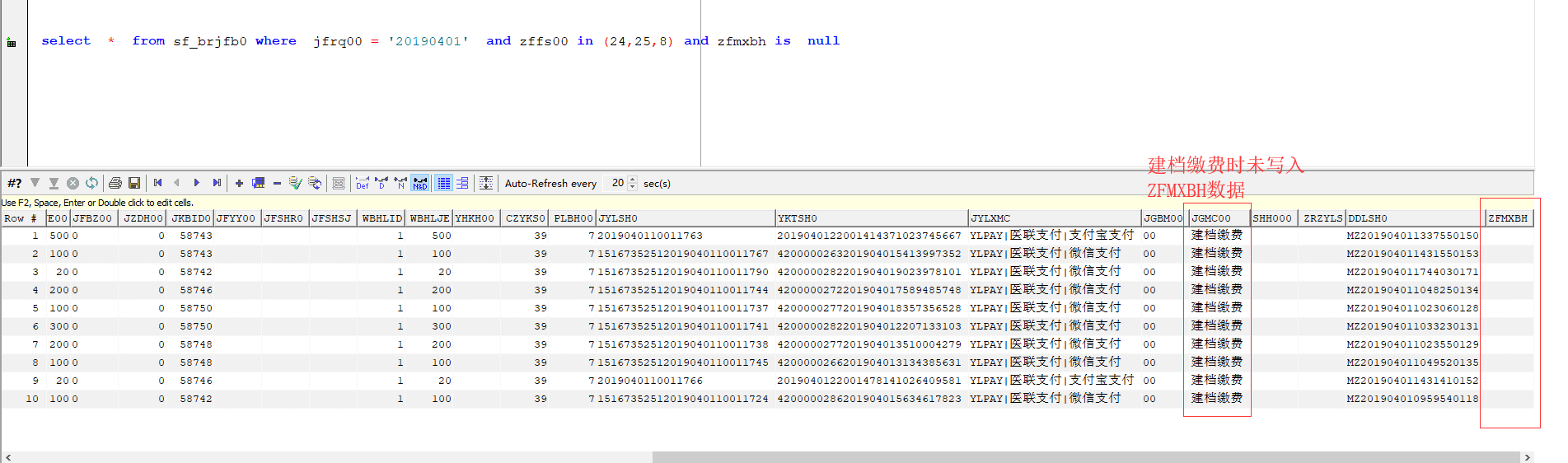Click the JKBID0 column header
The width and height of the screenshot is (1568, 463).
[191, 218]
